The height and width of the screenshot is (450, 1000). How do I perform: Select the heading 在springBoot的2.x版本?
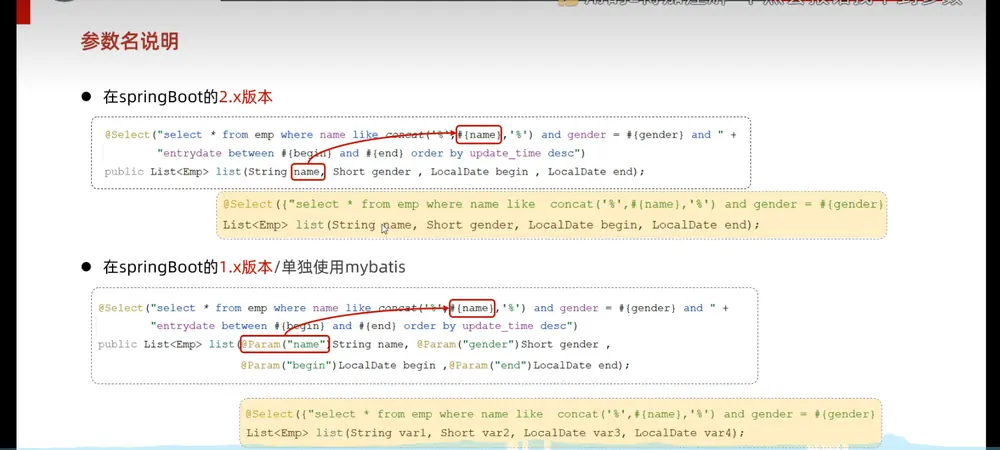point(188,98)
